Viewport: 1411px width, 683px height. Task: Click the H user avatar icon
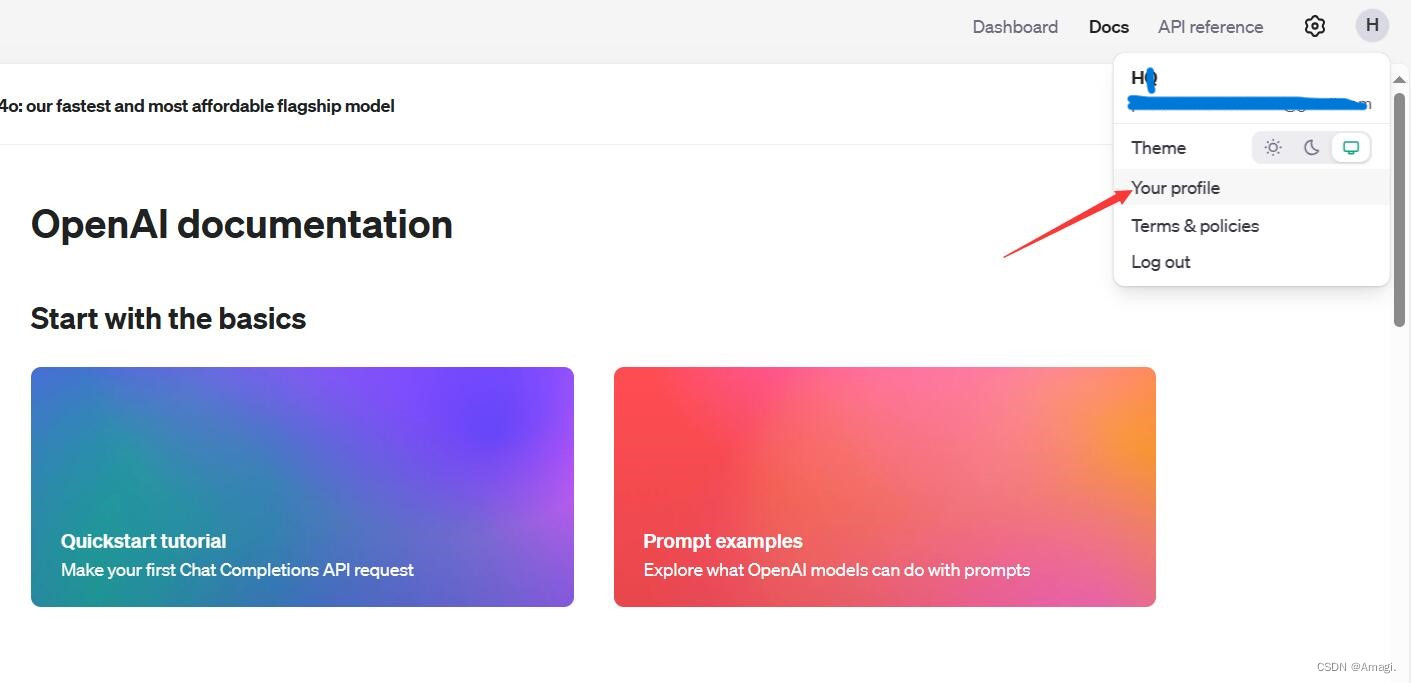1372,26
